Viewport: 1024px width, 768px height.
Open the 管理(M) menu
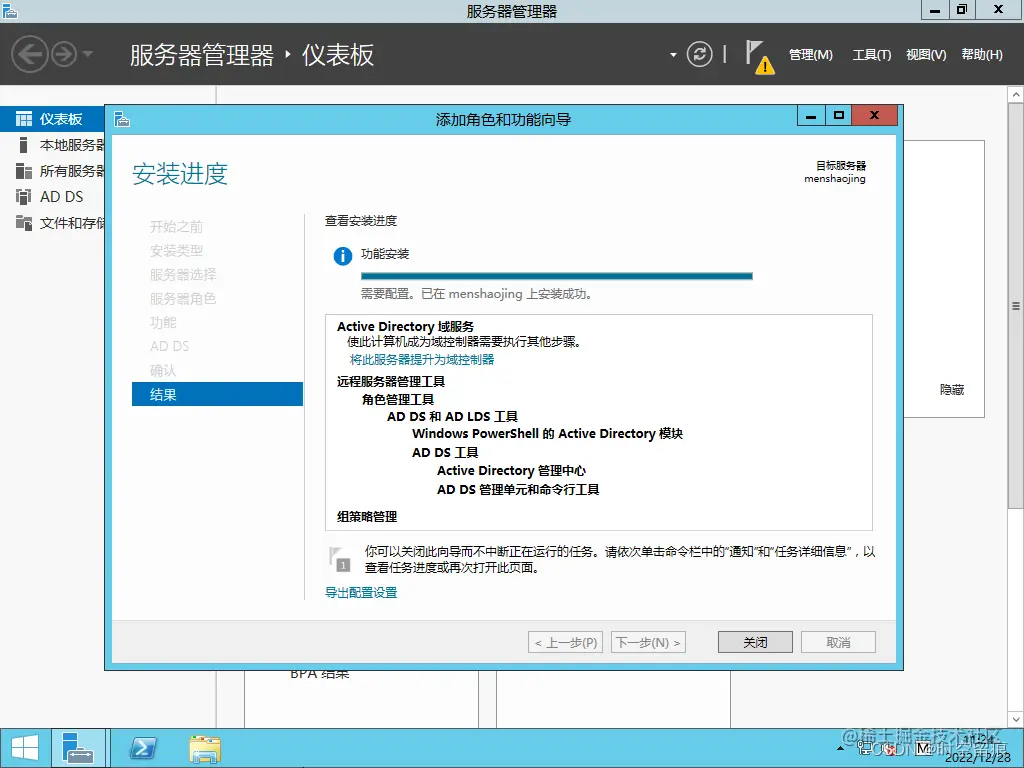(x=809, y=56)
